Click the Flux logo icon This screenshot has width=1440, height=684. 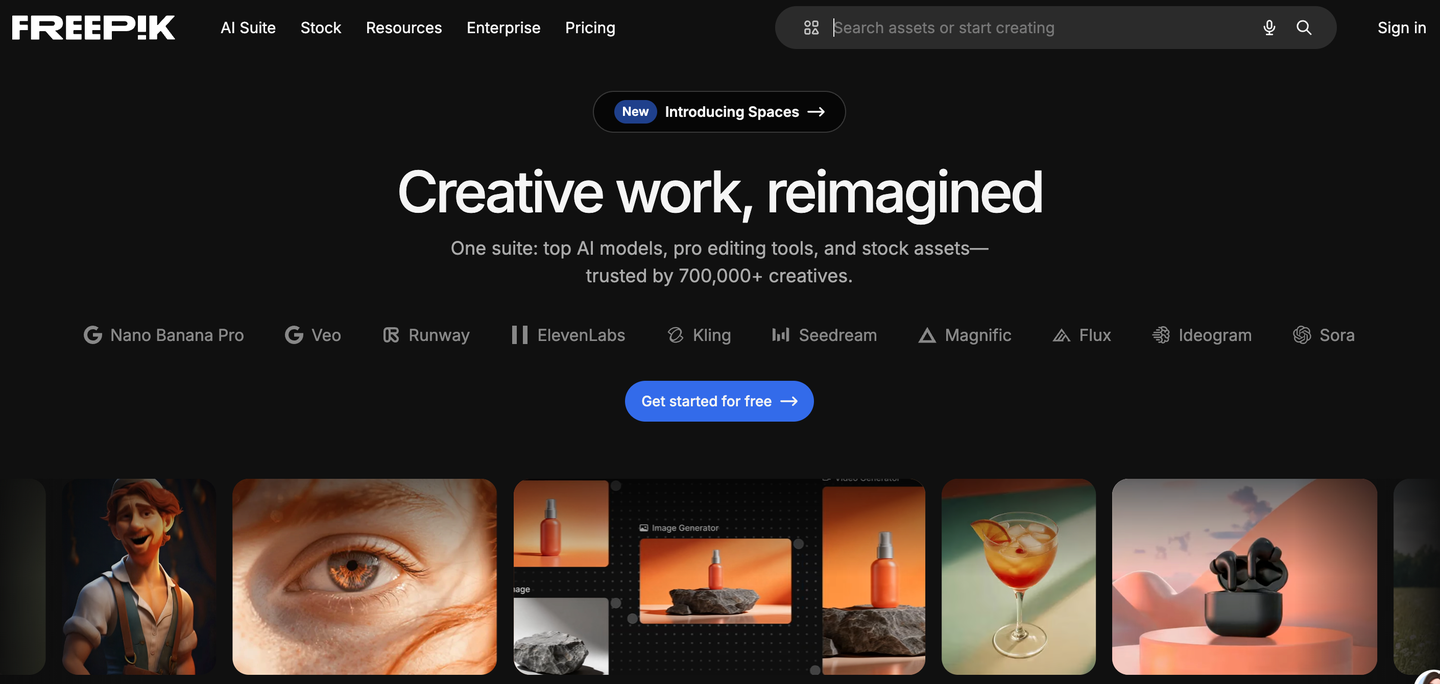(x=1062, y=336)
